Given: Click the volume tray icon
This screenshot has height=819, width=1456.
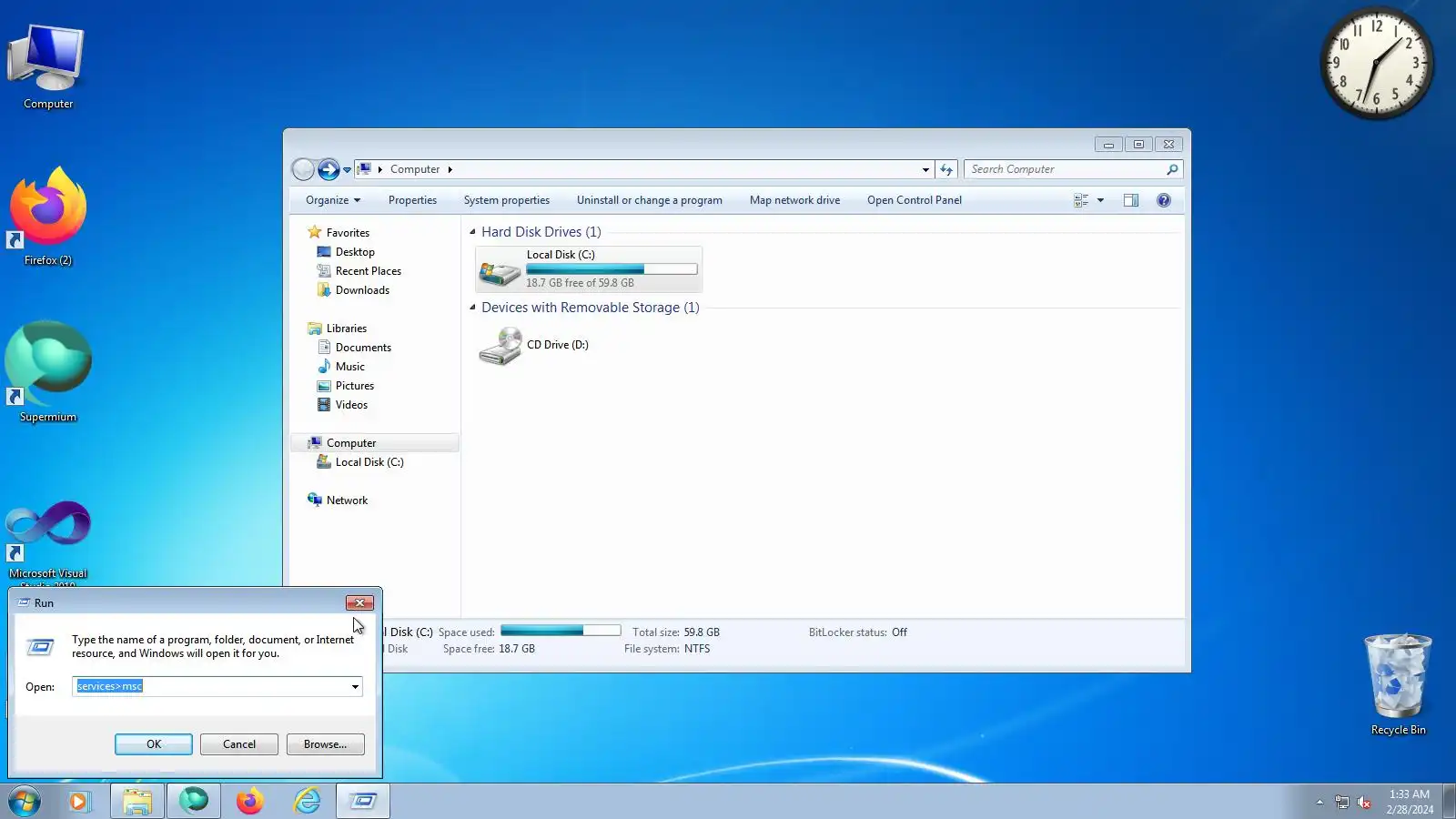Looking at the screenshot, I should point(1364,802).
